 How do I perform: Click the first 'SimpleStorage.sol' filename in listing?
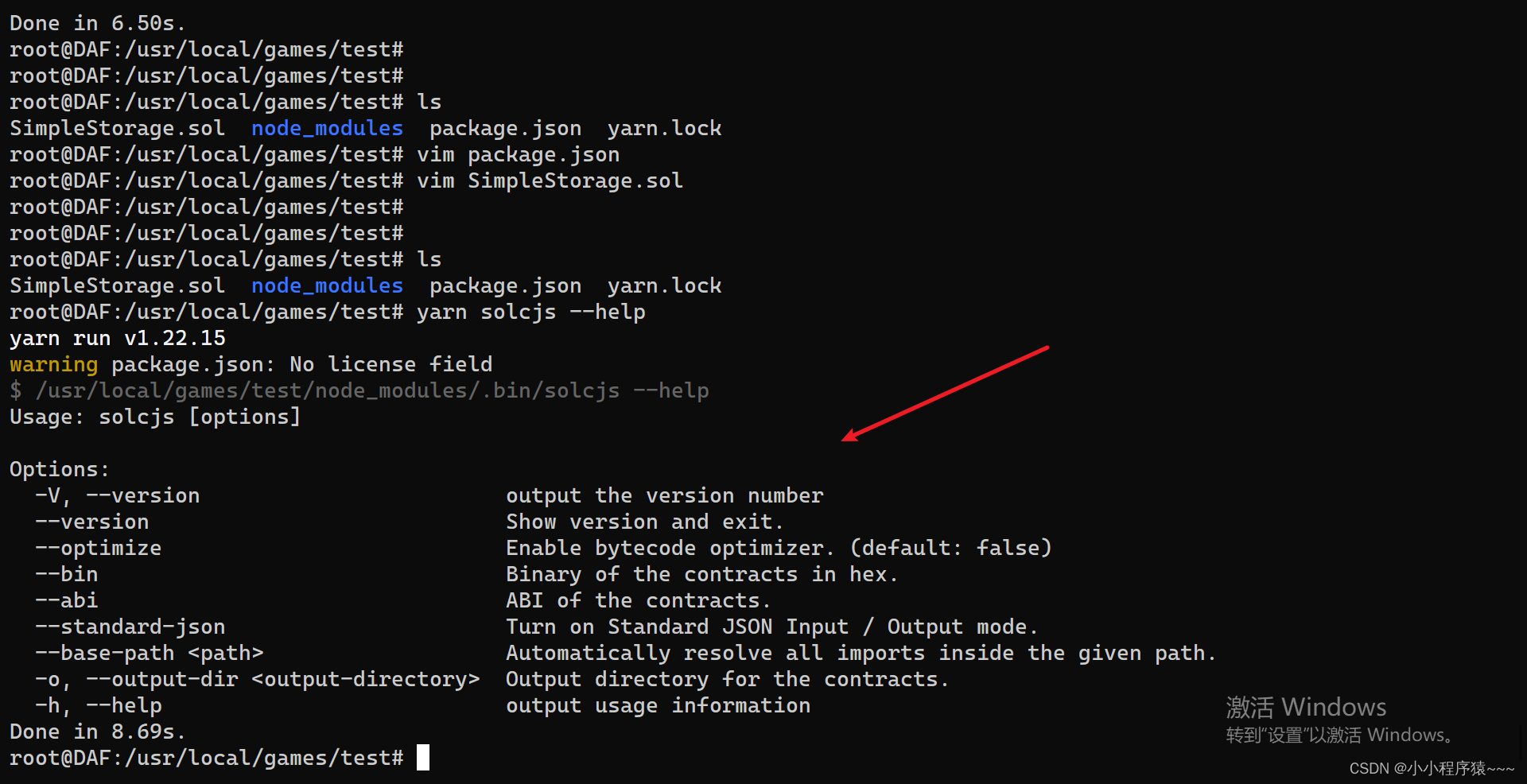pos(117,128)
